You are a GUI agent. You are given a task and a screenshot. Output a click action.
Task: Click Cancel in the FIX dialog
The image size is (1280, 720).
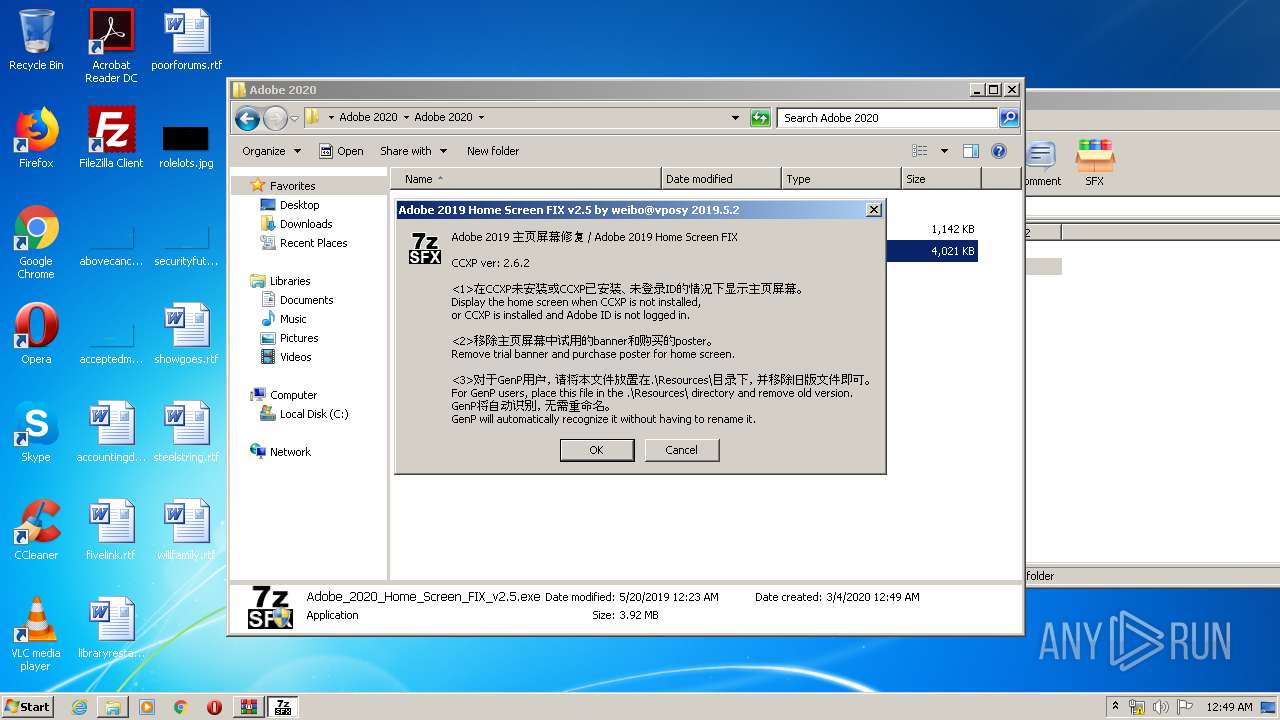coord(681,450)
